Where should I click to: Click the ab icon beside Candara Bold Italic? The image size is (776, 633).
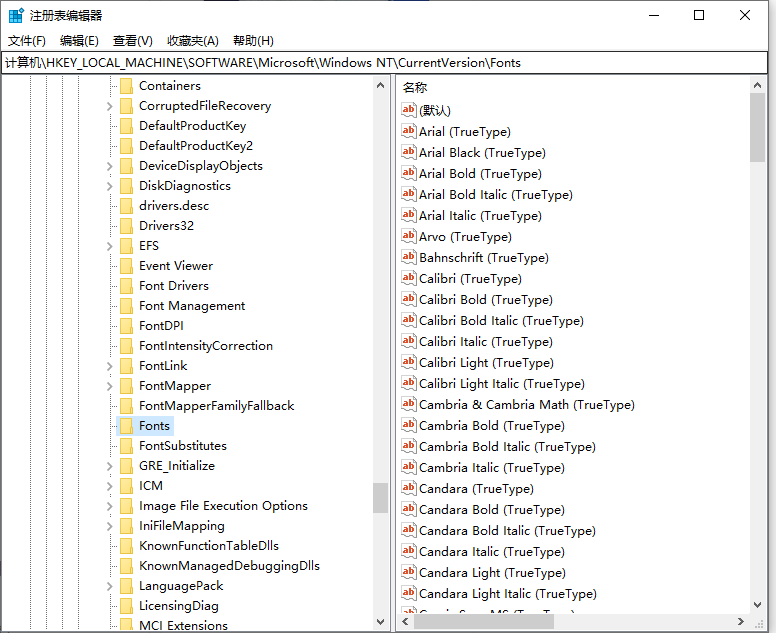408,530
